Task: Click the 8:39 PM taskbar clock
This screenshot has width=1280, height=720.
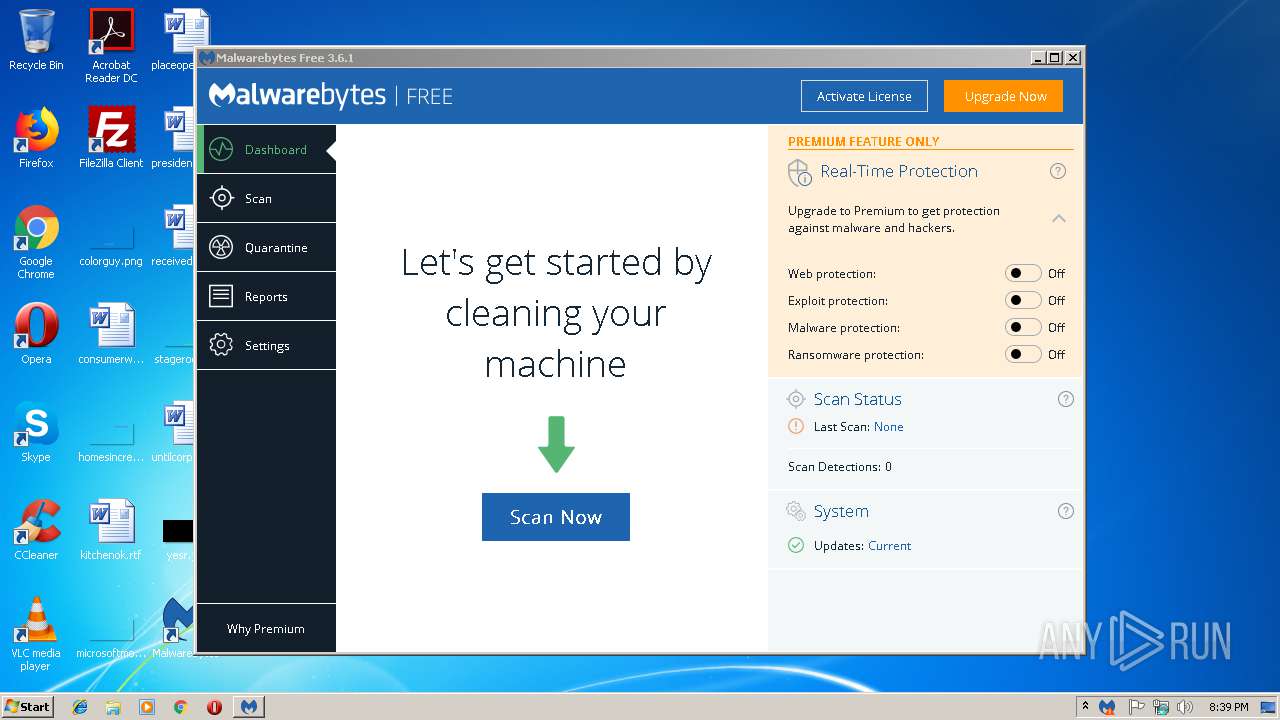Action: tap(1228, 707)
